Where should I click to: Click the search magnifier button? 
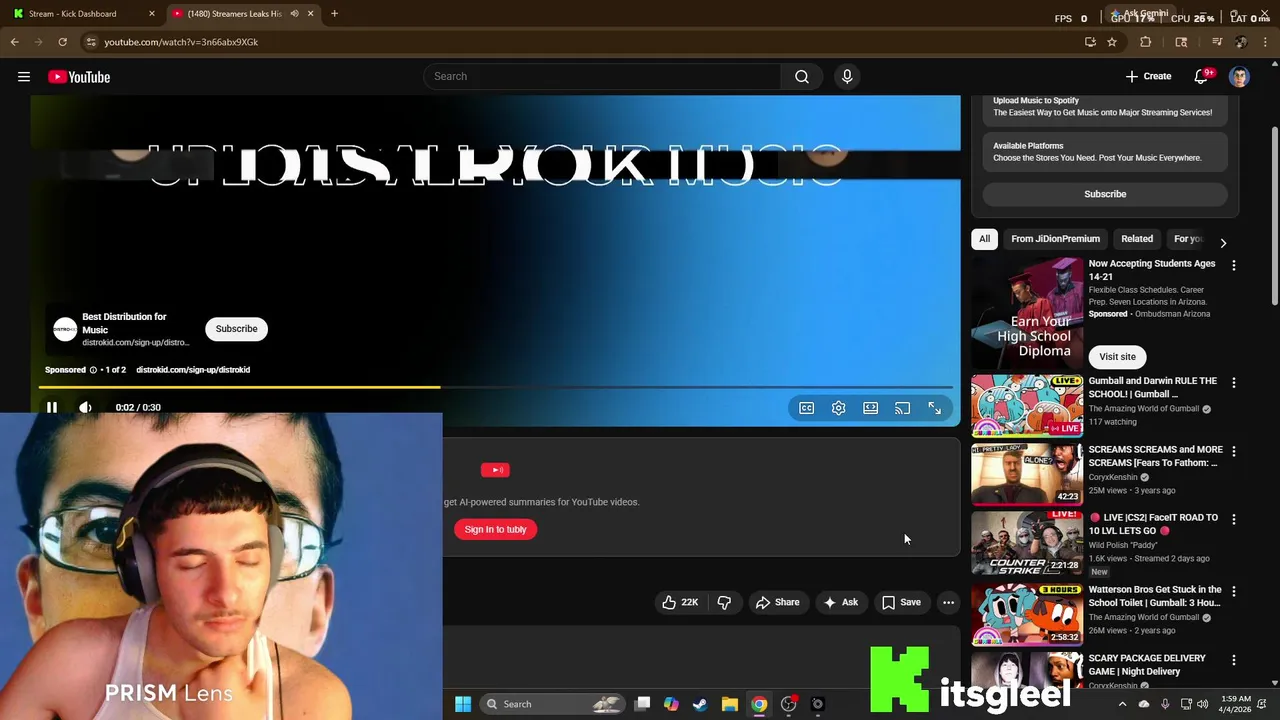click(x=802, y=77)
